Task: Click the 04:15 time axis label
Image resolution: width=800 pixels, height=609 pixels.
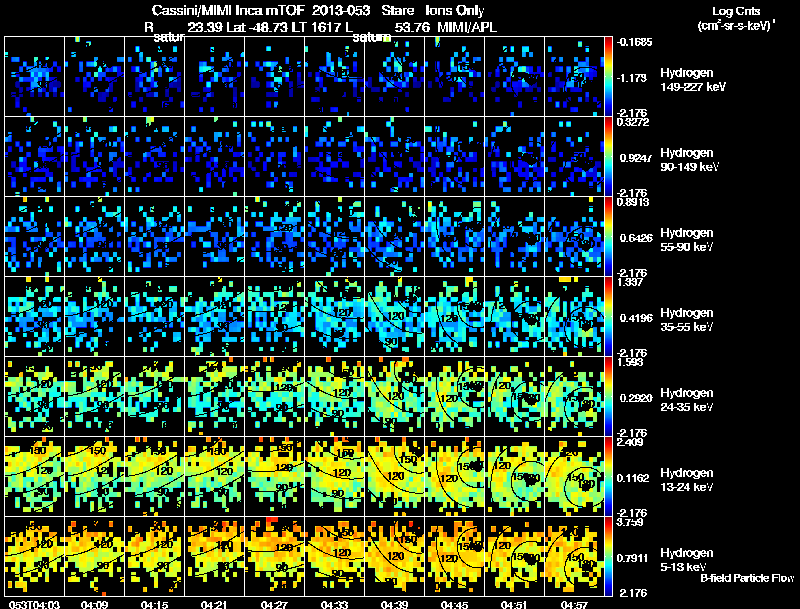Action: pyautogui.click(x=155, y=605)
